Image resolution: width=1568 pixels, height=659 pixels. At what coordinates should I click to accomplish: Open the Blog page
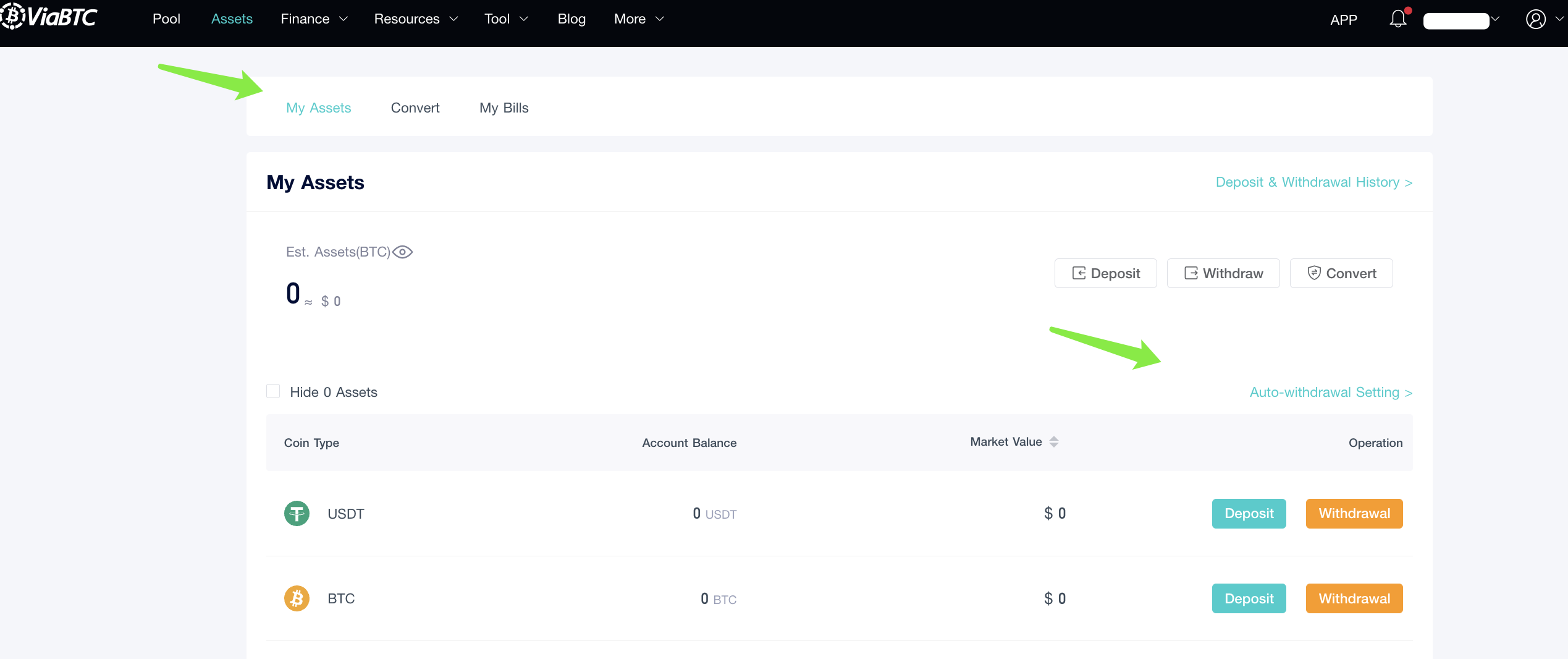click(x=571, y=19)
